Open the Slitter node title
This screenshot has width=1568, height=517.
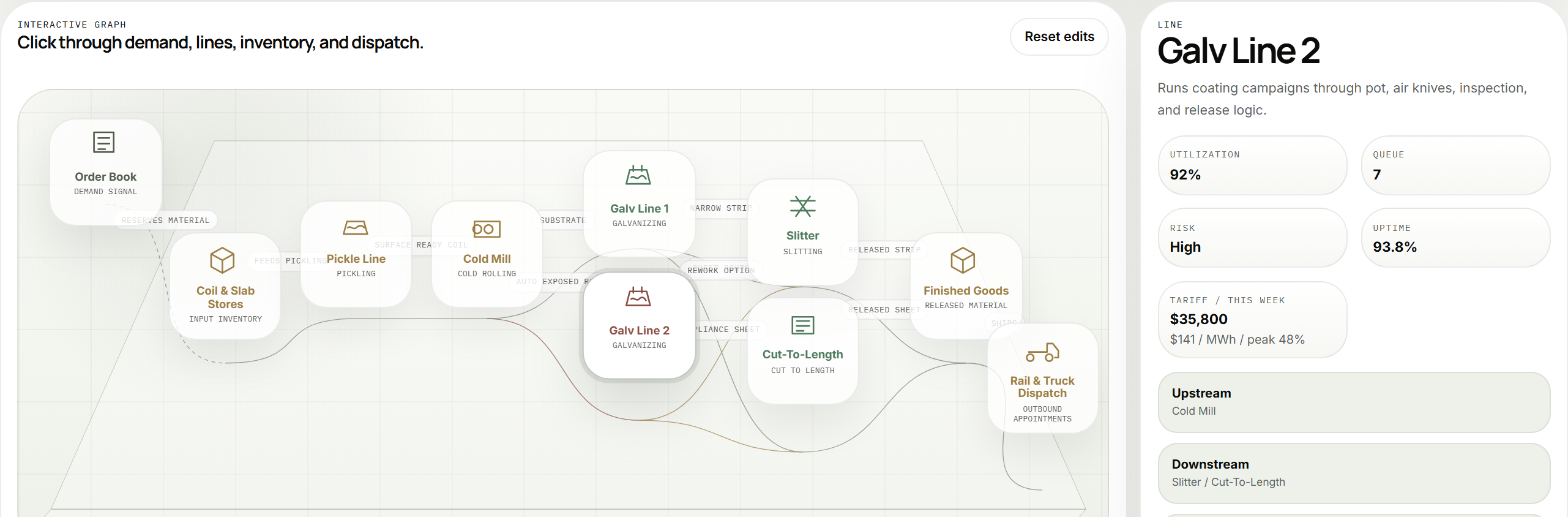802,235
